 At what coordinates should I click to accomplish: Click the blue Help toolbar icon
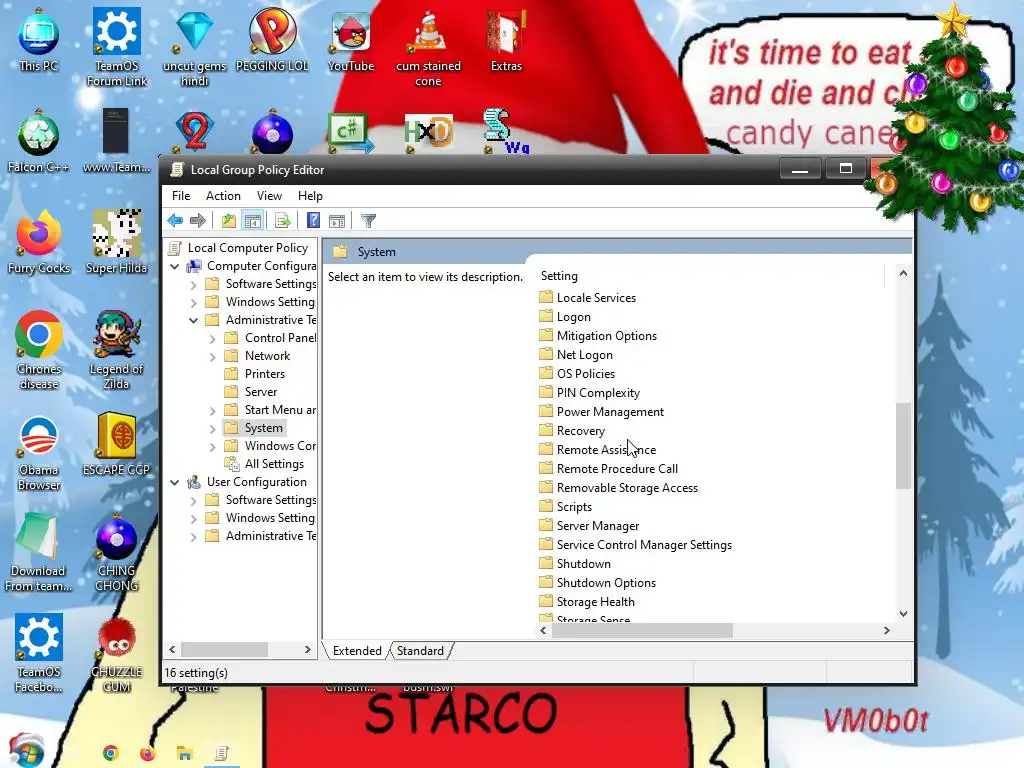(x=313, y=221)
